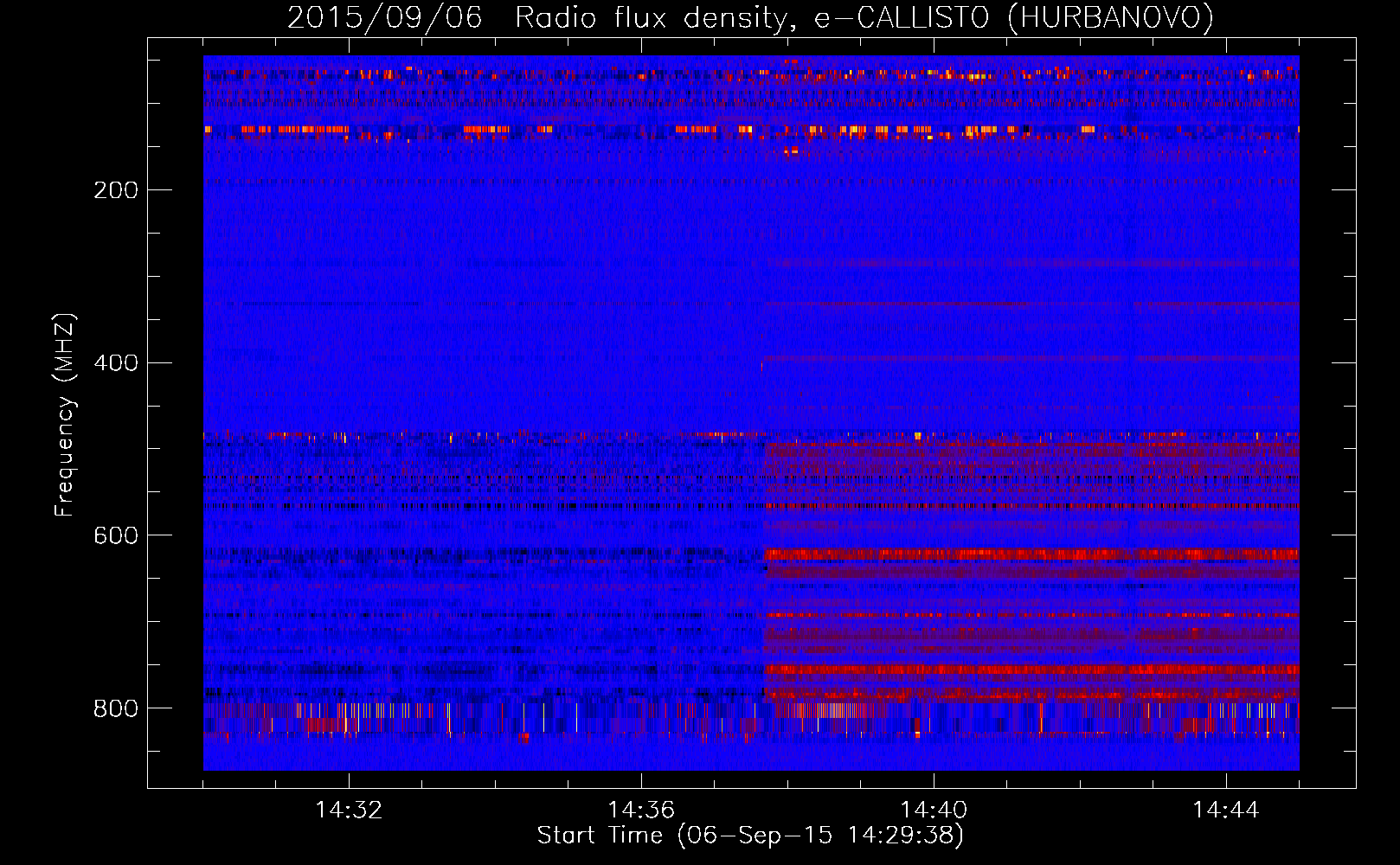Click the '200' frequency tick label
The height and width of the screenshot is (865, 1400).
tap(116, 190)
